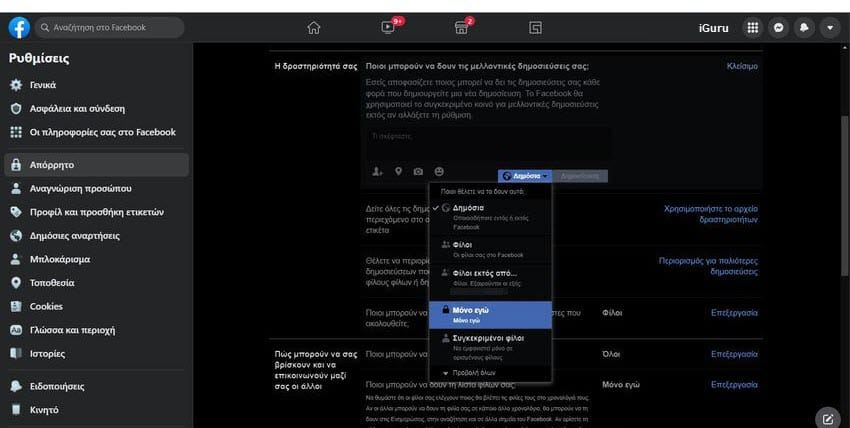Open Κινητό settings
This screenshot has width=850, height=428.
coord(96,410)
